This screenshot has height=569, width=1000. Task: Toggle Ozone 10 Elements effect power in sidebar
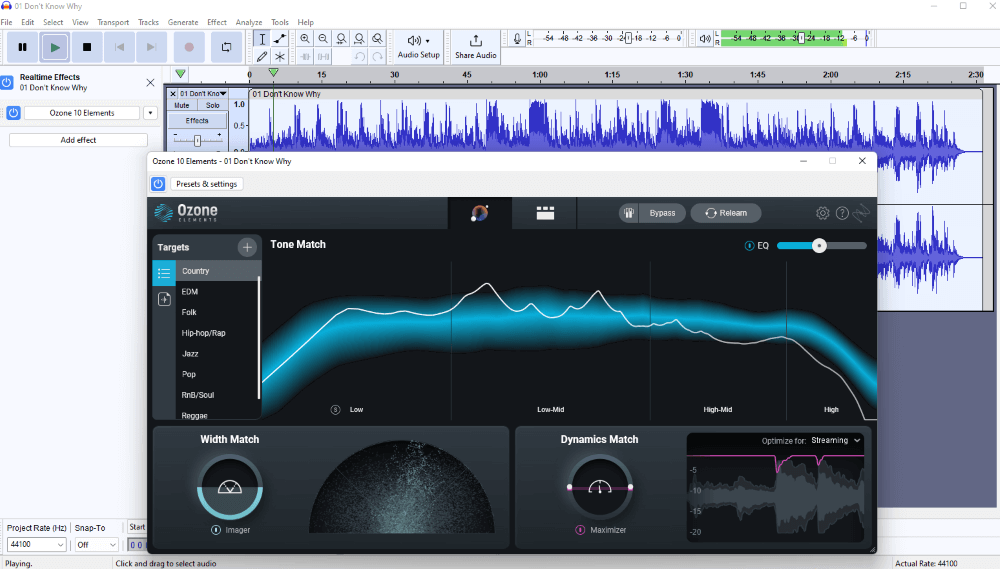(13, 113)
